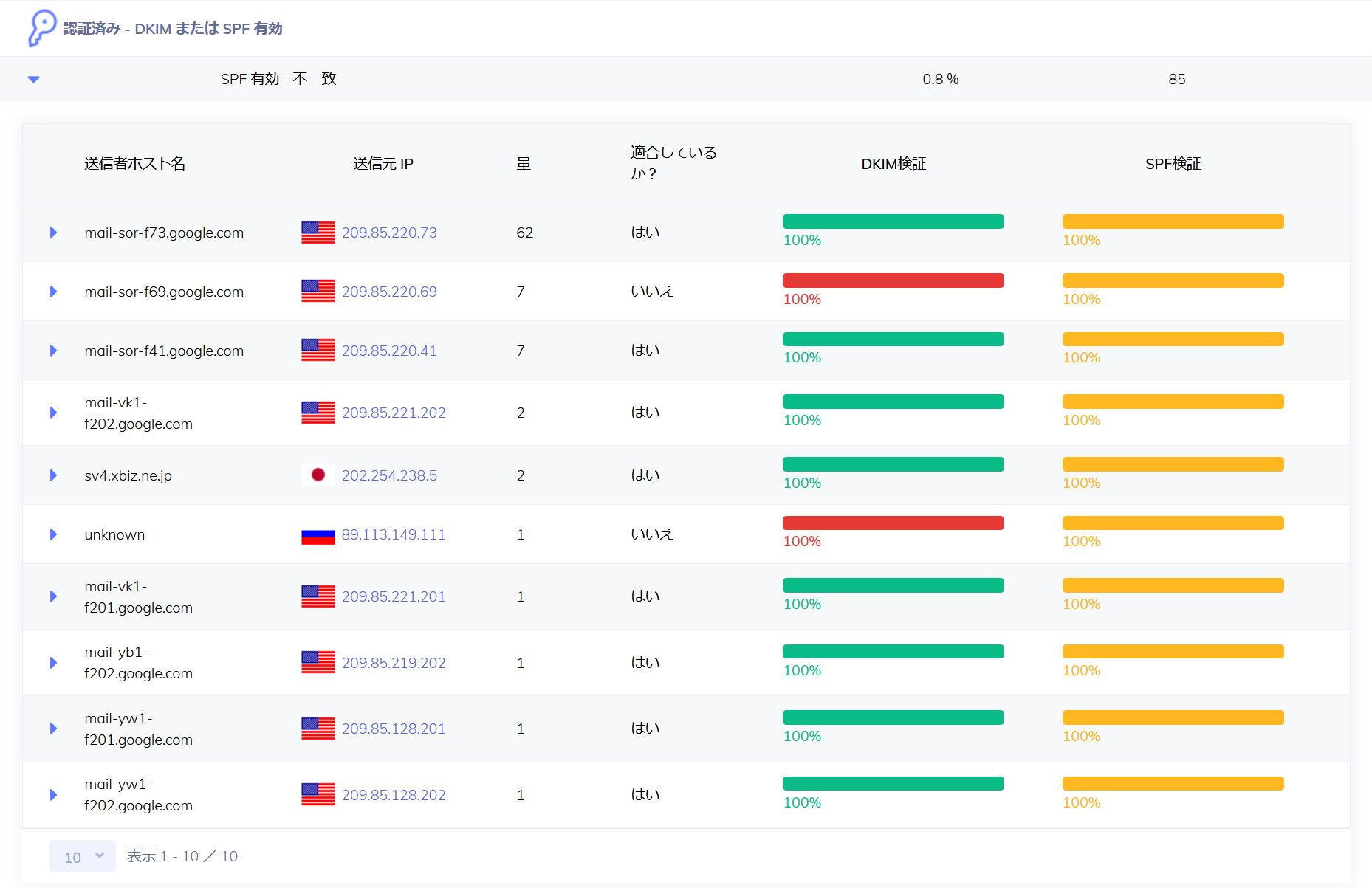Click the key icon beside 認証済み heading
The width and height of the screenshot is (1372, 888).
tap(42, 28)
